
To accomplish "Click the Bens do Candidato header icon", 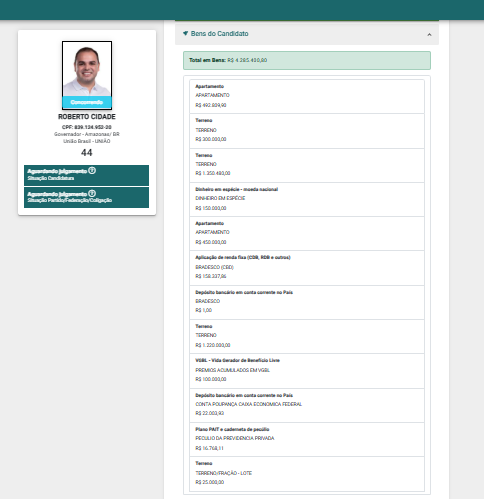I will [186, 33].
